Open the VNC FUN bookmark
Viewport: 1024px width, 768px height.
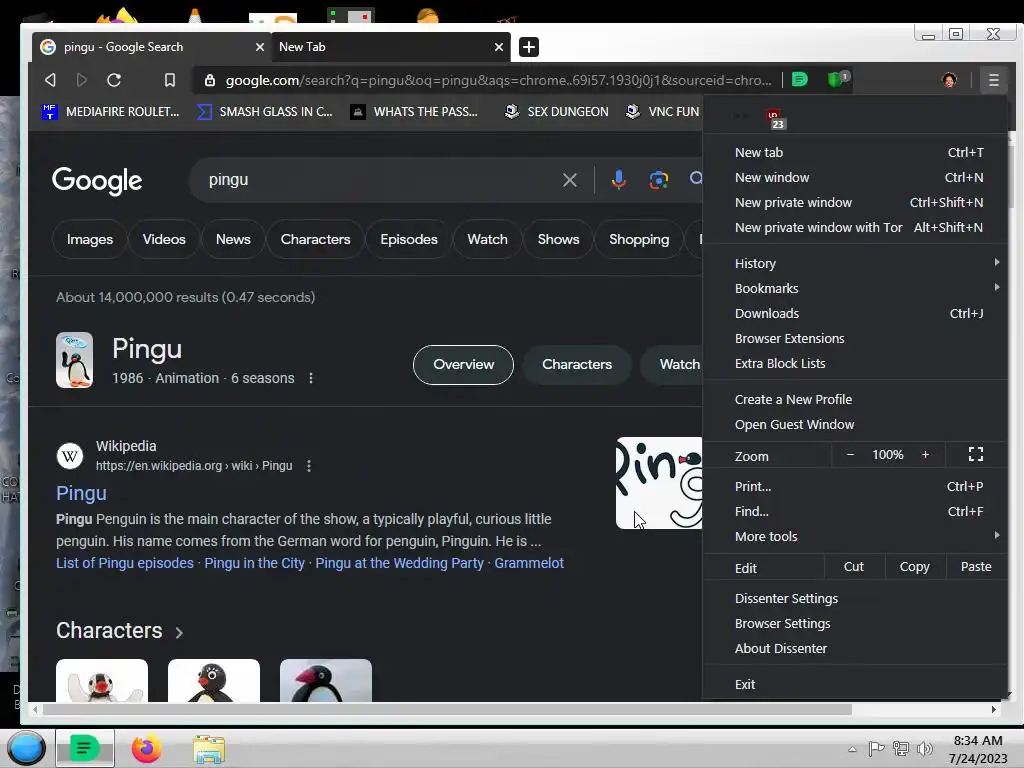pyautogui.click(x=662, y=112)
